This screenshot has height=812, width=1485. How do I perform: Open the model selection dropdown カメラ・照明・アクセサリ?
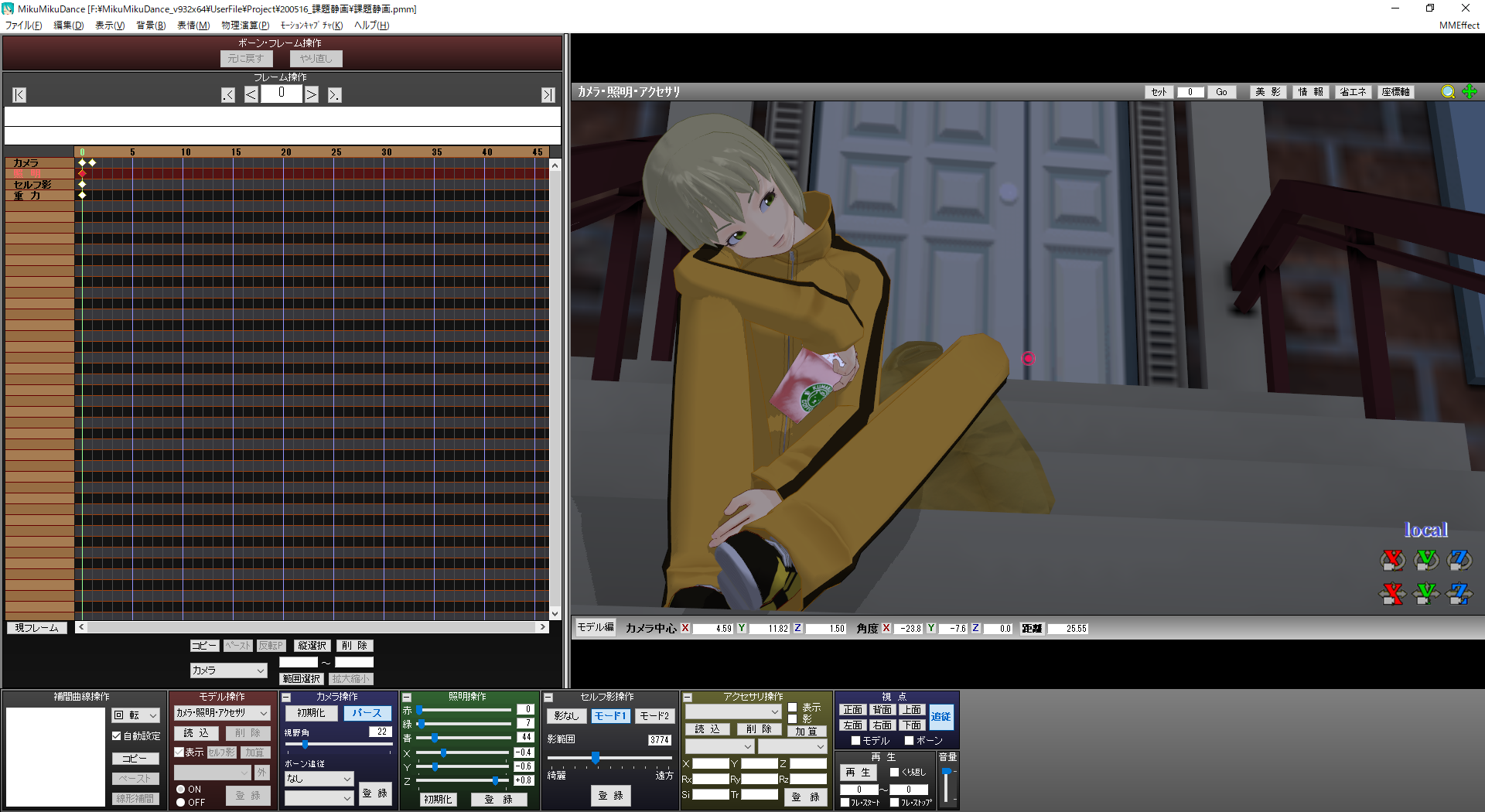(x=222, y=713)
